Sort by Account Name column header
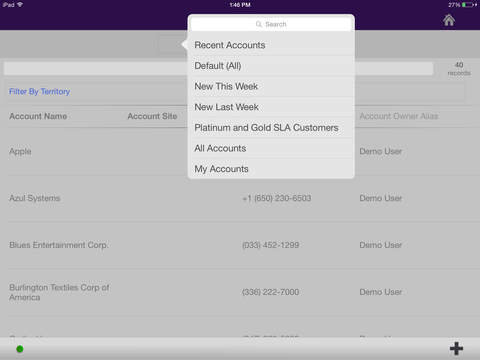The height and width of the screenshot is (360, 480). coord(38,116)
